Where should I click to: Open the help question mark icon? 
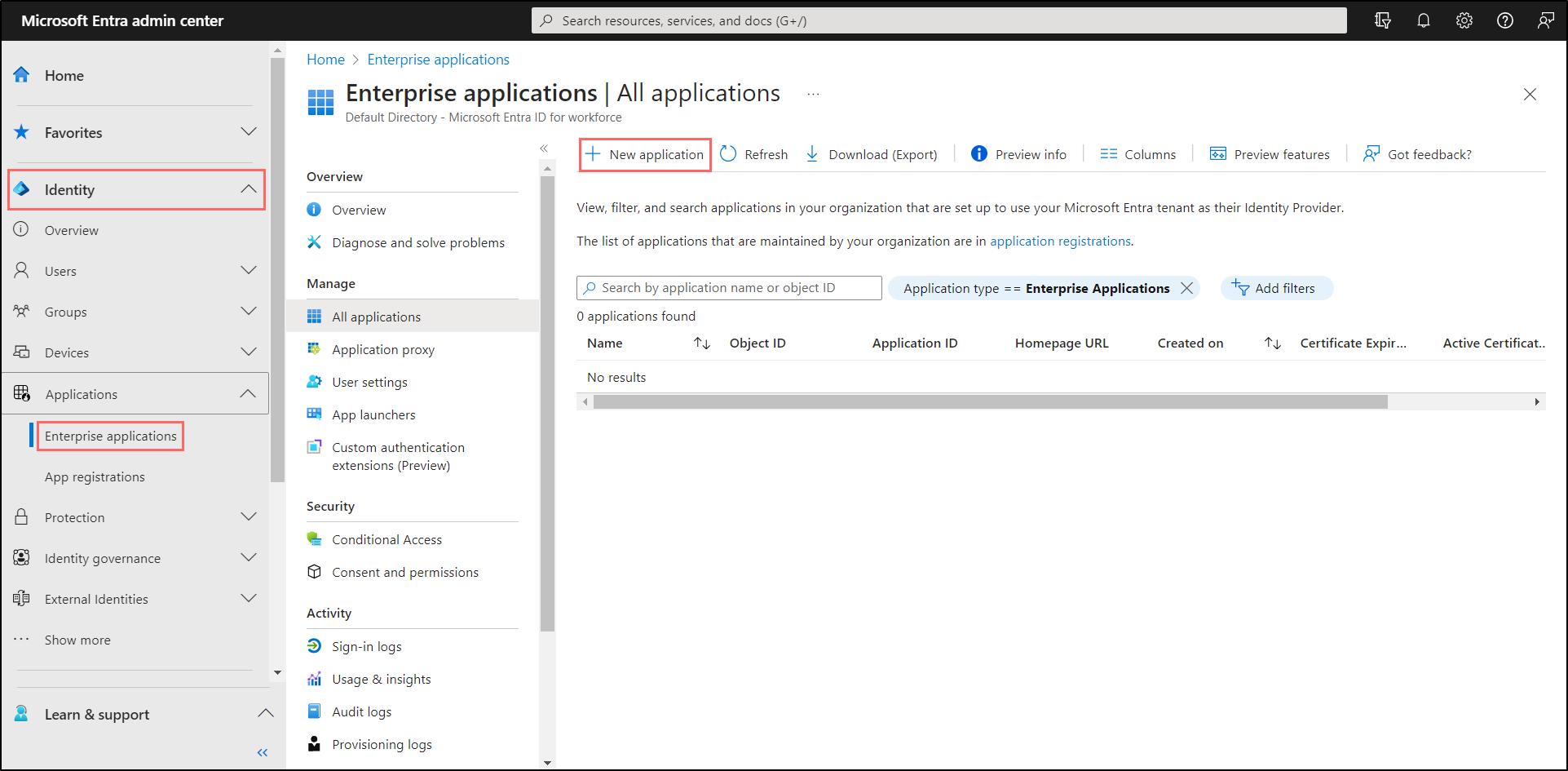[1504, 20]
